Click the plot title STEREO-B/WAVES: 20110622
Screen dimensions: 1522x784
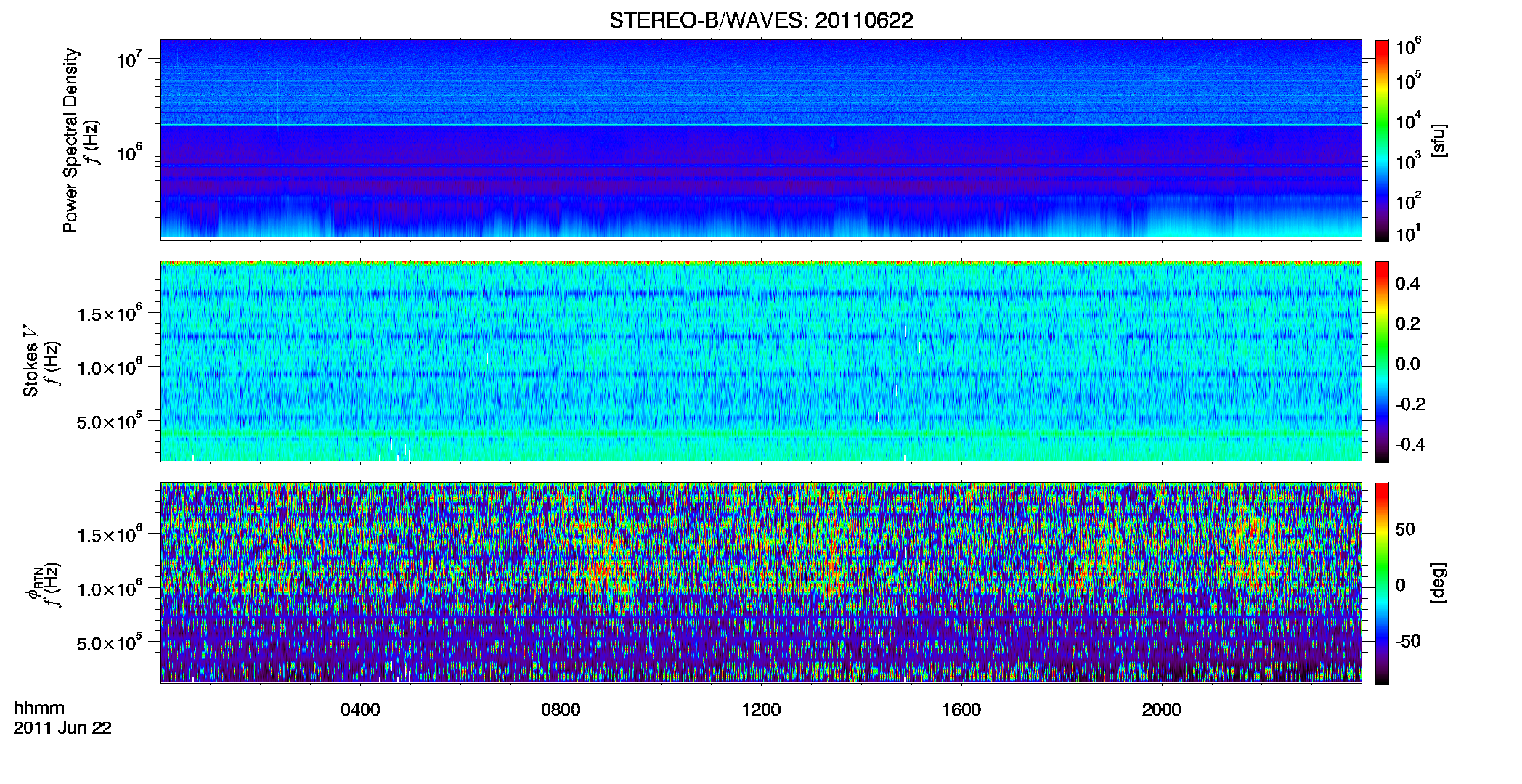761,20
